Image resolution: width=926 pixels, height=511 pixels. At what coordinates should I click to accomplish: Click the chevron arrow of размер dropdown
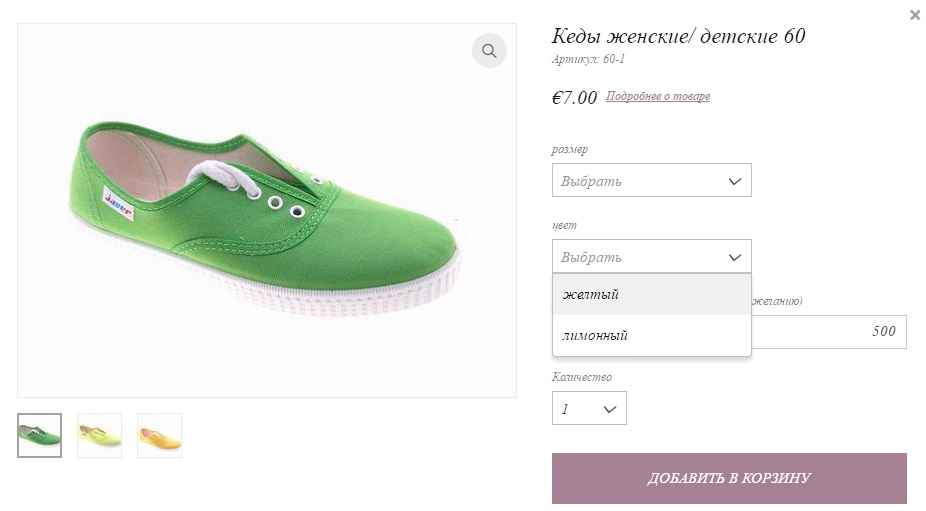click(x=735, y=181)
